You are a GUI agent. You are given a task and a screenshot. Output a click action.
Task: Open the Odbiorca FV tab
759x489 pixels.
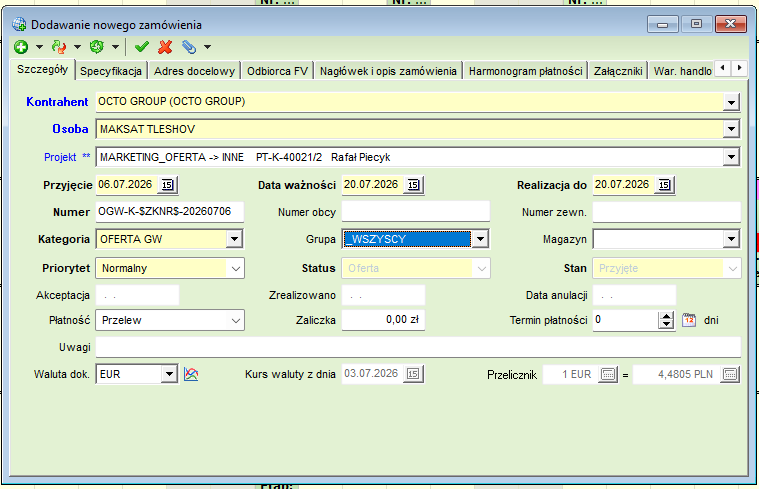coord(277,71)
